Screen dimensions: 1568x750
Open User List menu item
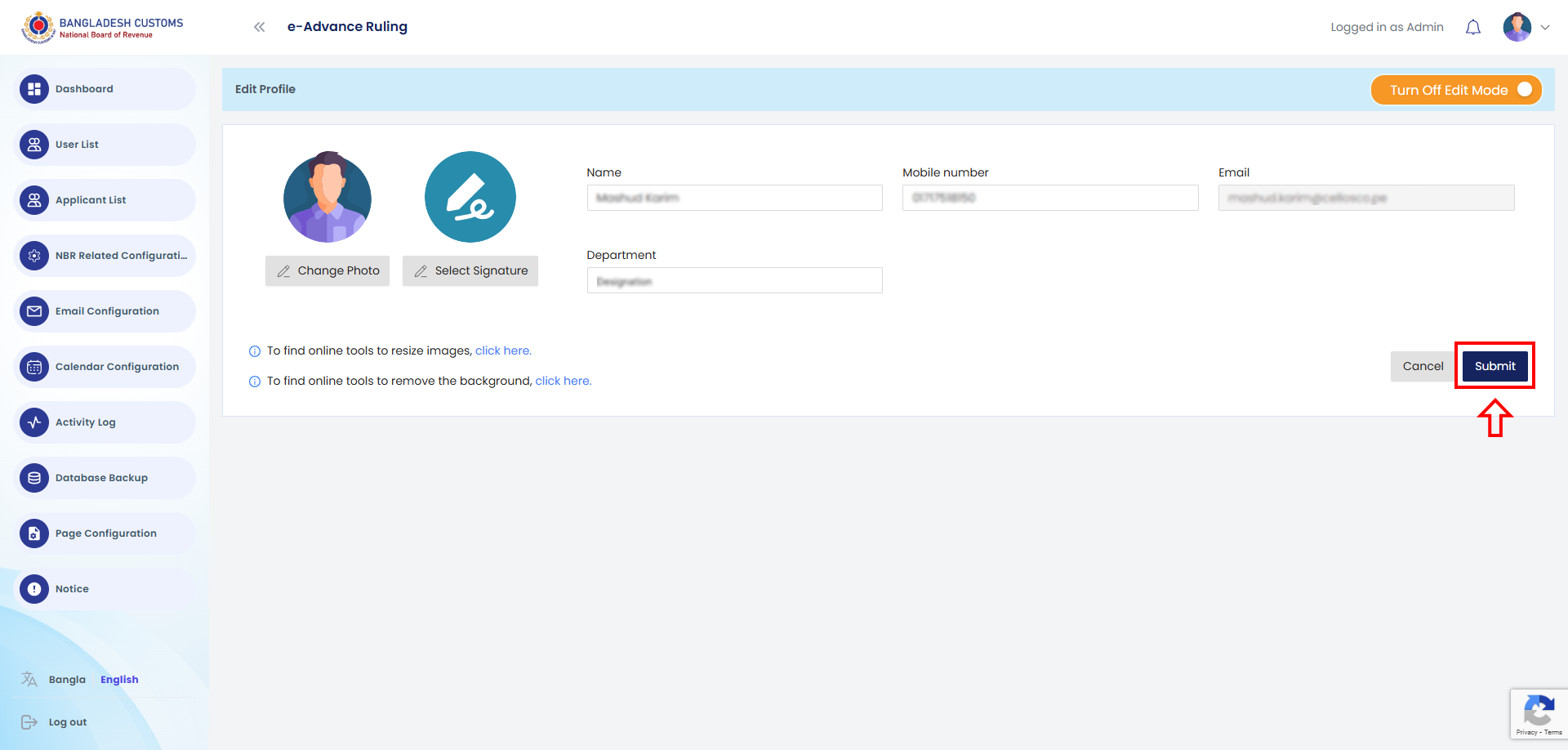point(105,145)
